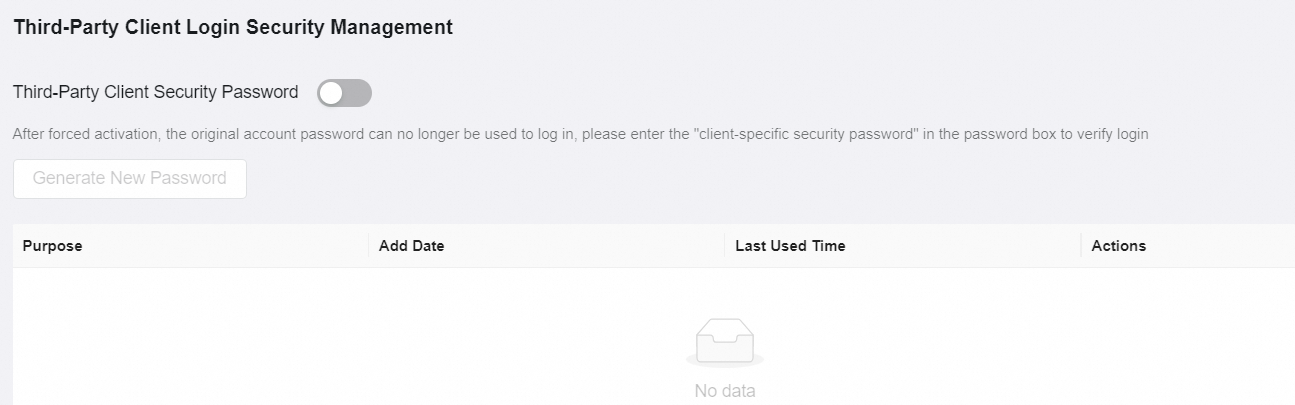Click the Third-Party Client Security Password label

(x=156, y=92)
